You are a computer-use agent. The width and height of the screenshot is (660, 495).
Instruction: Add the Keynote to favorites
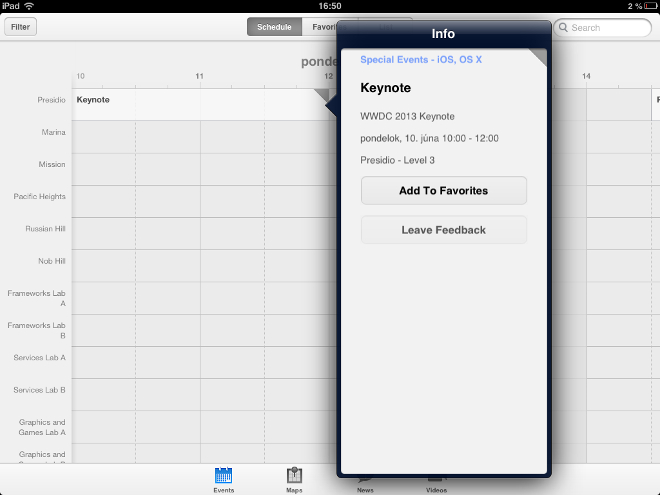coord(444,191)
